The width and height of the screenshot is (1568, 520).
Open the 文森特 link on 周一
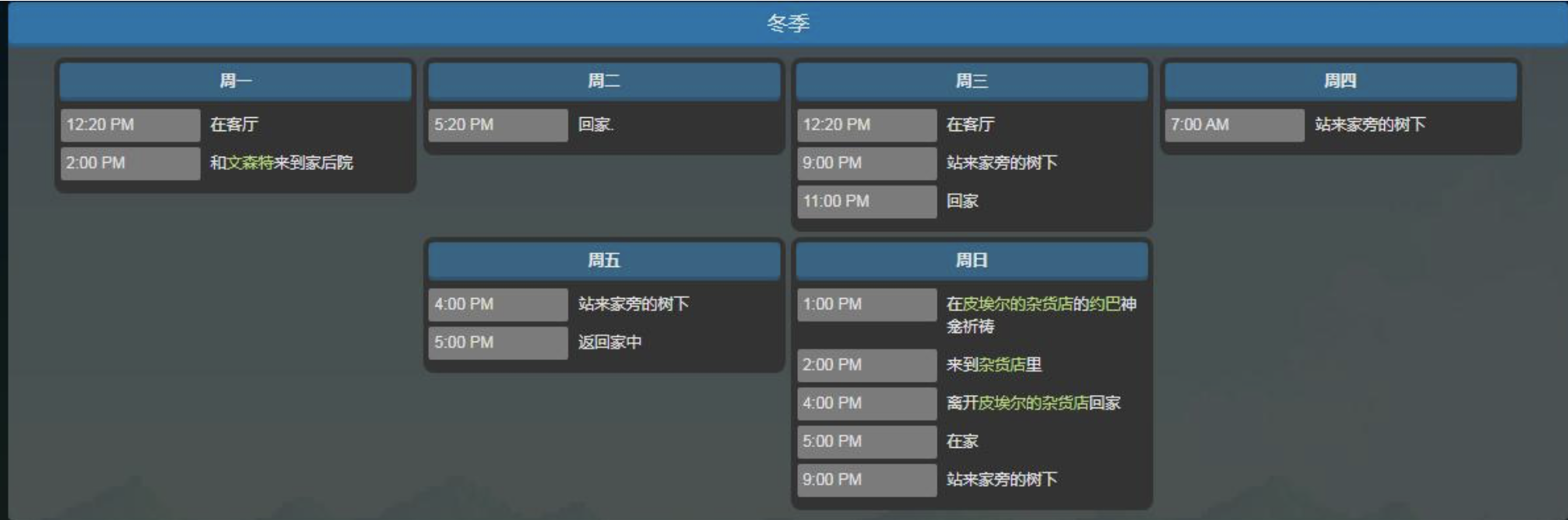pyautogui.click(x=250, y=163)
